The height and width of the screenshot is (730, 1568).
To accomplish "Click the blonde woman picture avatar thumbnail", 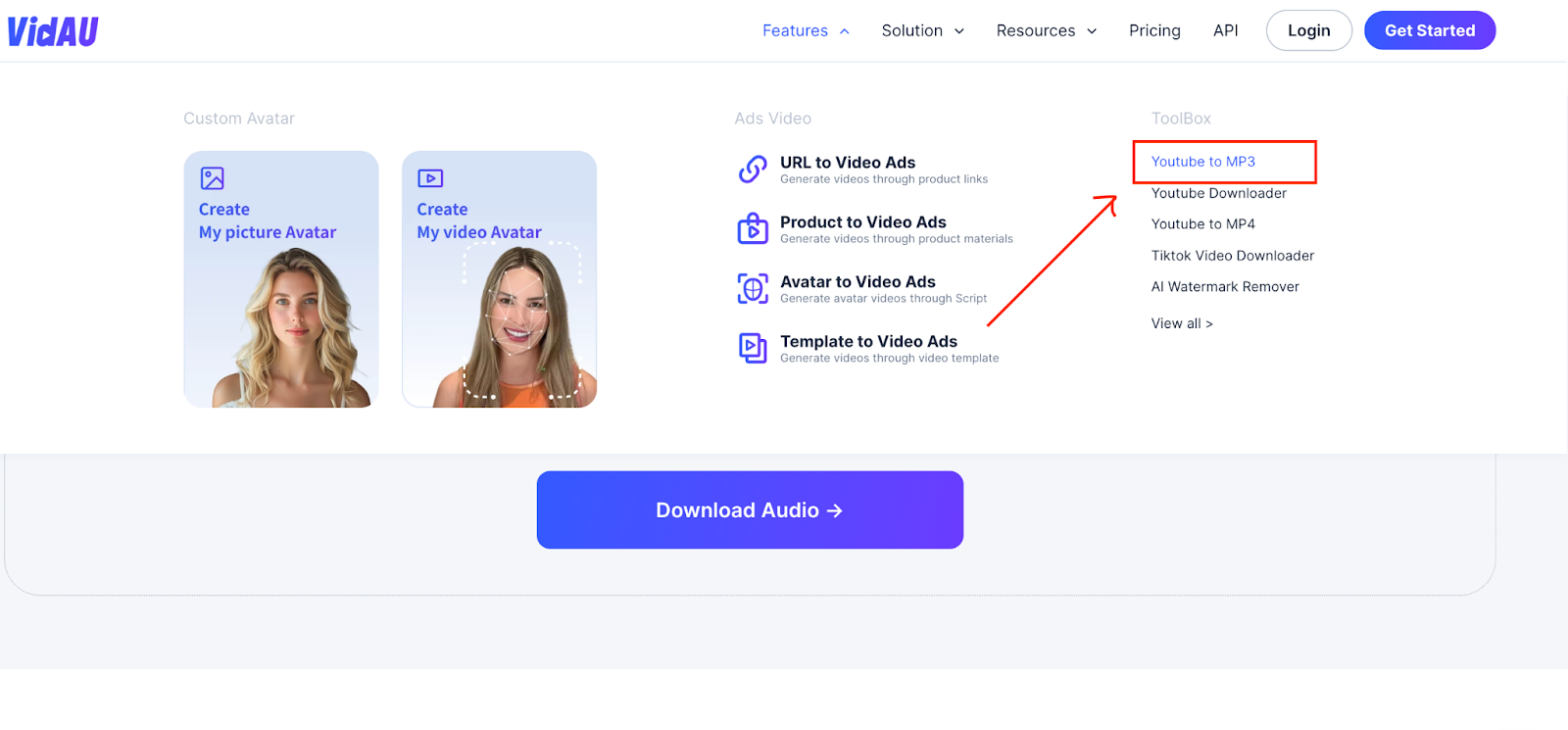I will (x=290, y=328).
